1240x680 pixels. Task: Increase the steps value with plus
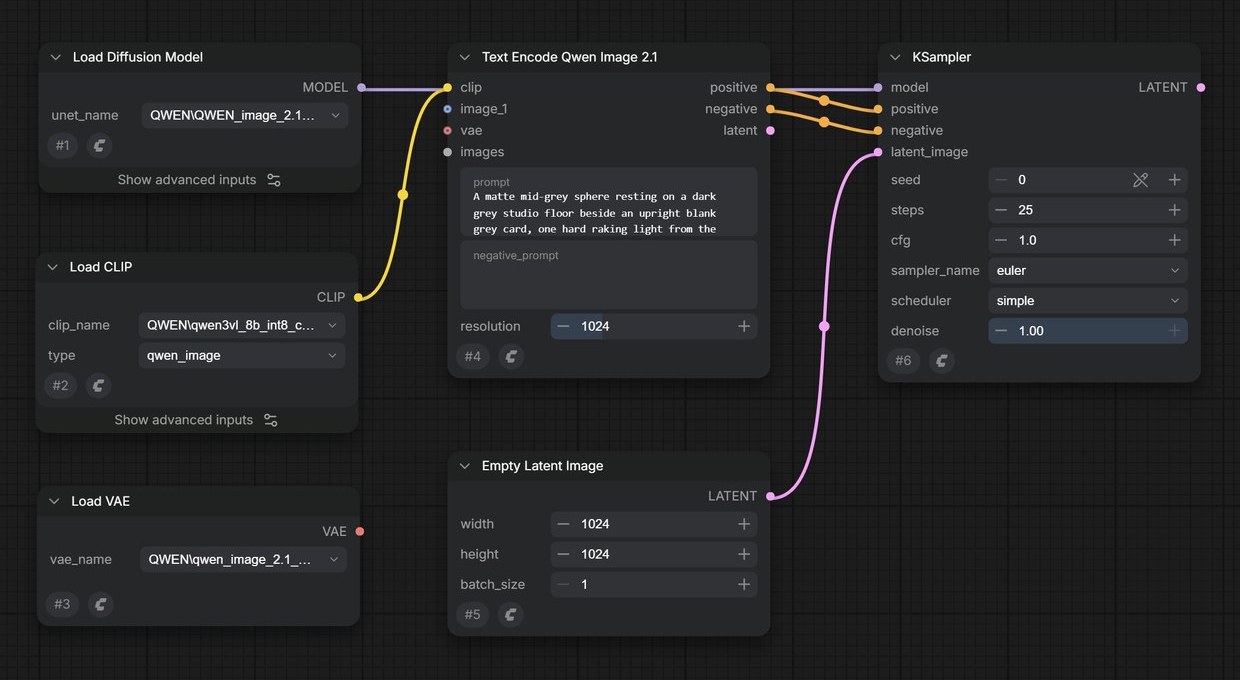coord(1174,210)
